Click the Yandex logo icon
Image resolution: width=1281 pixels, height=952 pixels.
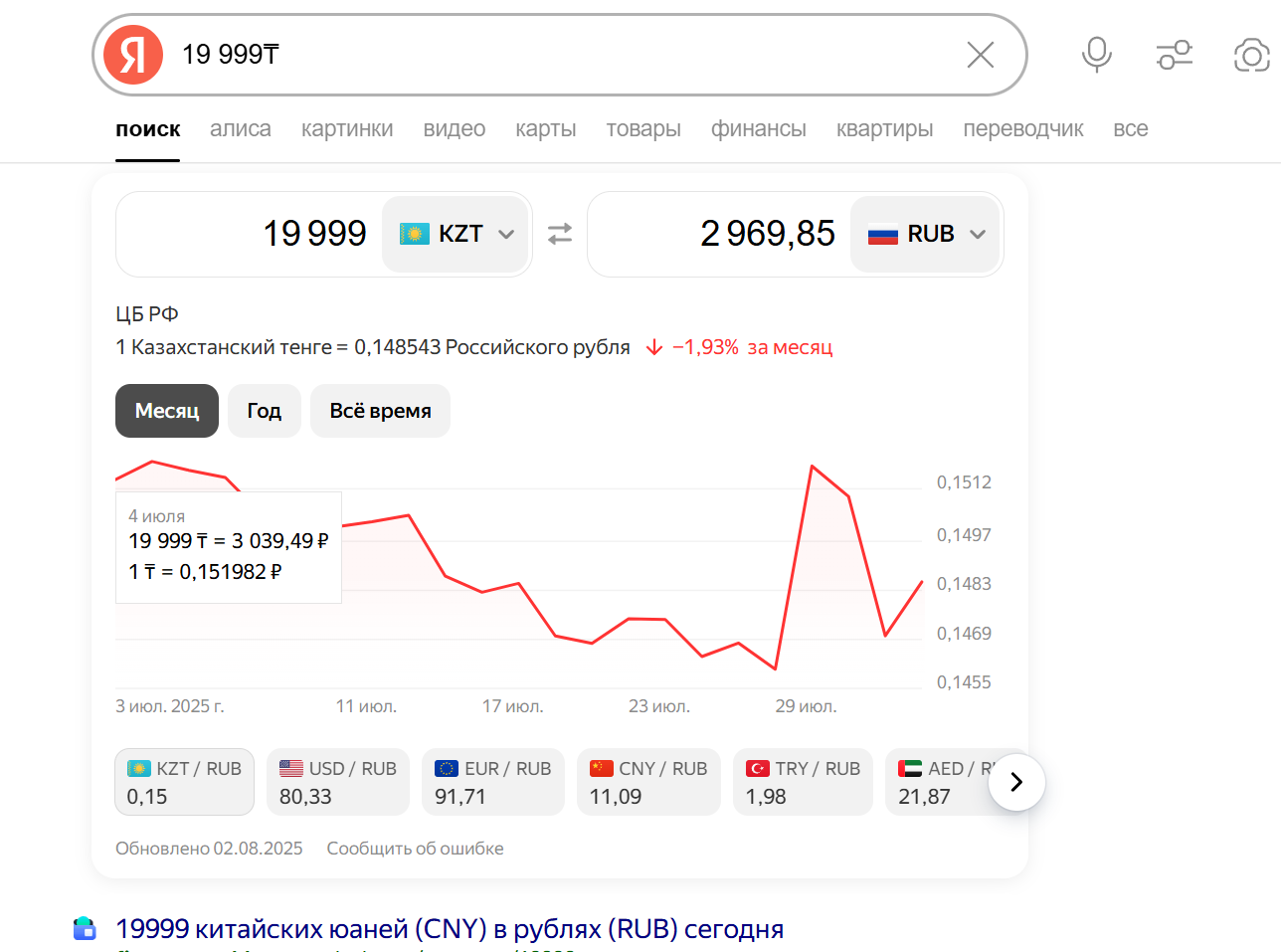[x=133, y=55]
